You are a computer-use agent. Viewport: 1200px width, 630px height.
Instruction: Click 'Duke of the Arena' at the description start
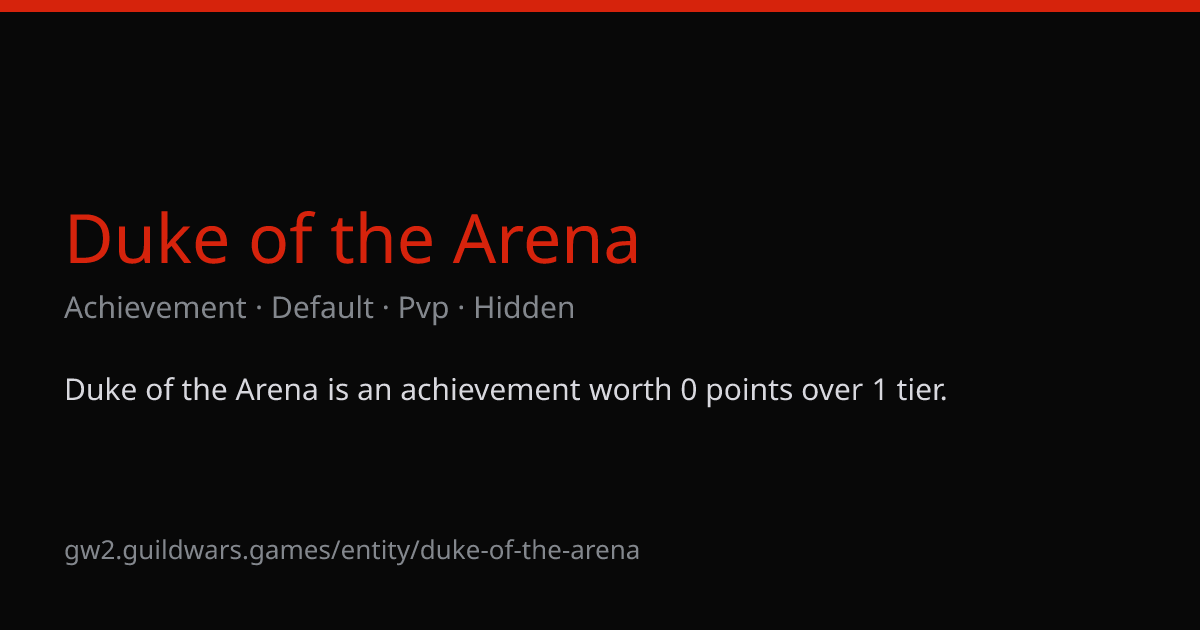[x=191, y=390]
